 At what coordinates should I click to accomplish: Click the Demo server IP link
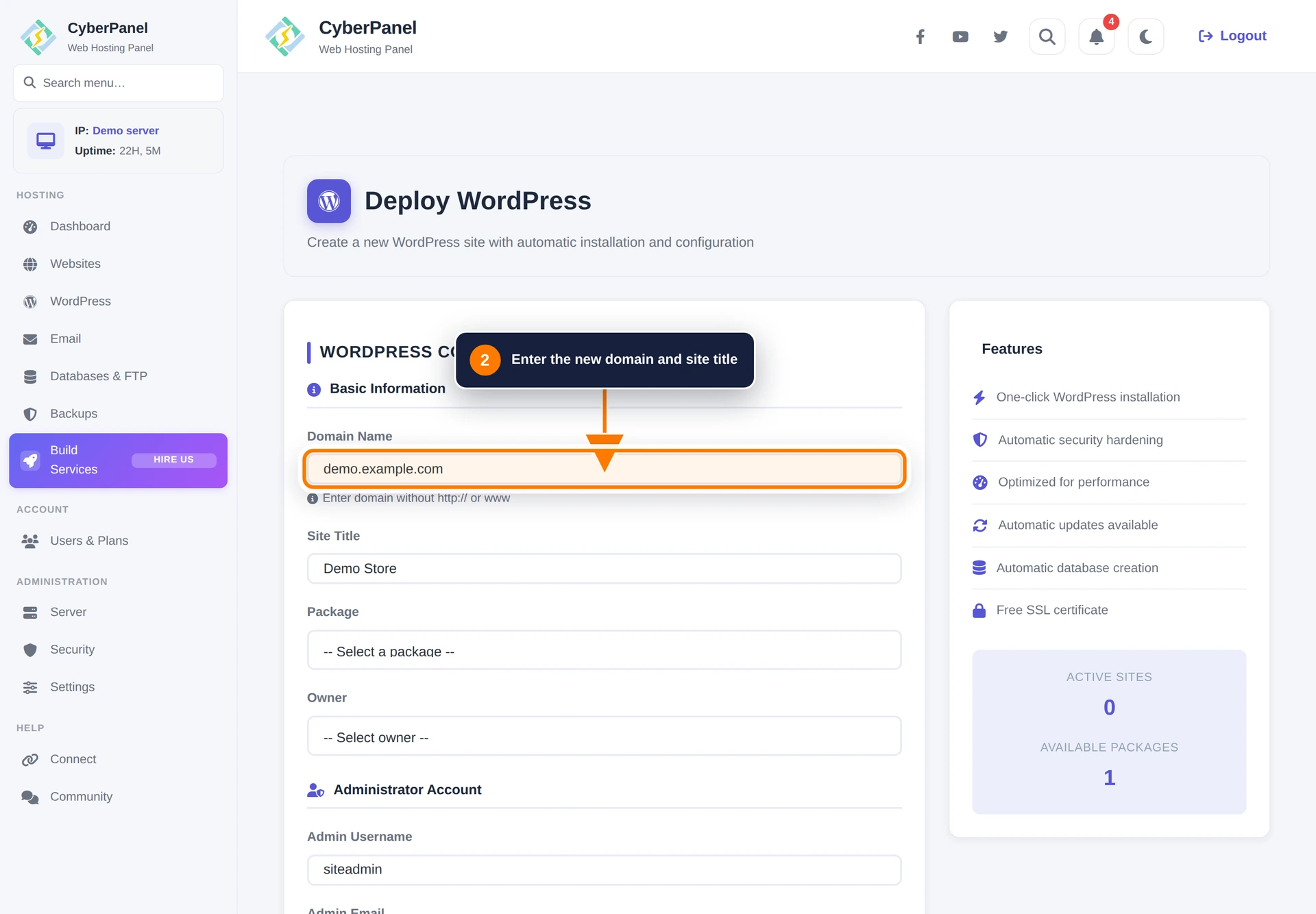125,130
